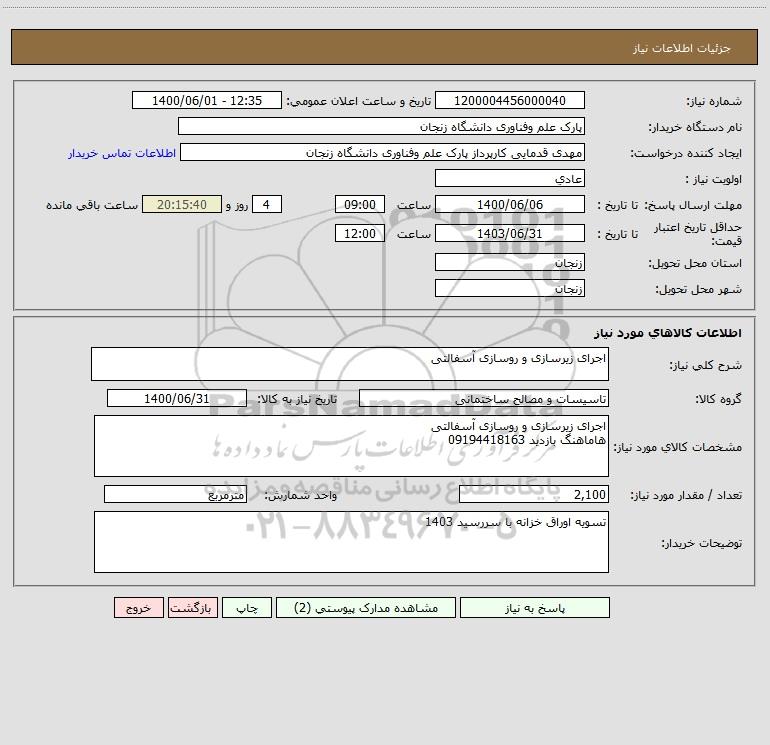Click the countdown timer 20:15:40
The image size is (770, 745).
point(182,204)
